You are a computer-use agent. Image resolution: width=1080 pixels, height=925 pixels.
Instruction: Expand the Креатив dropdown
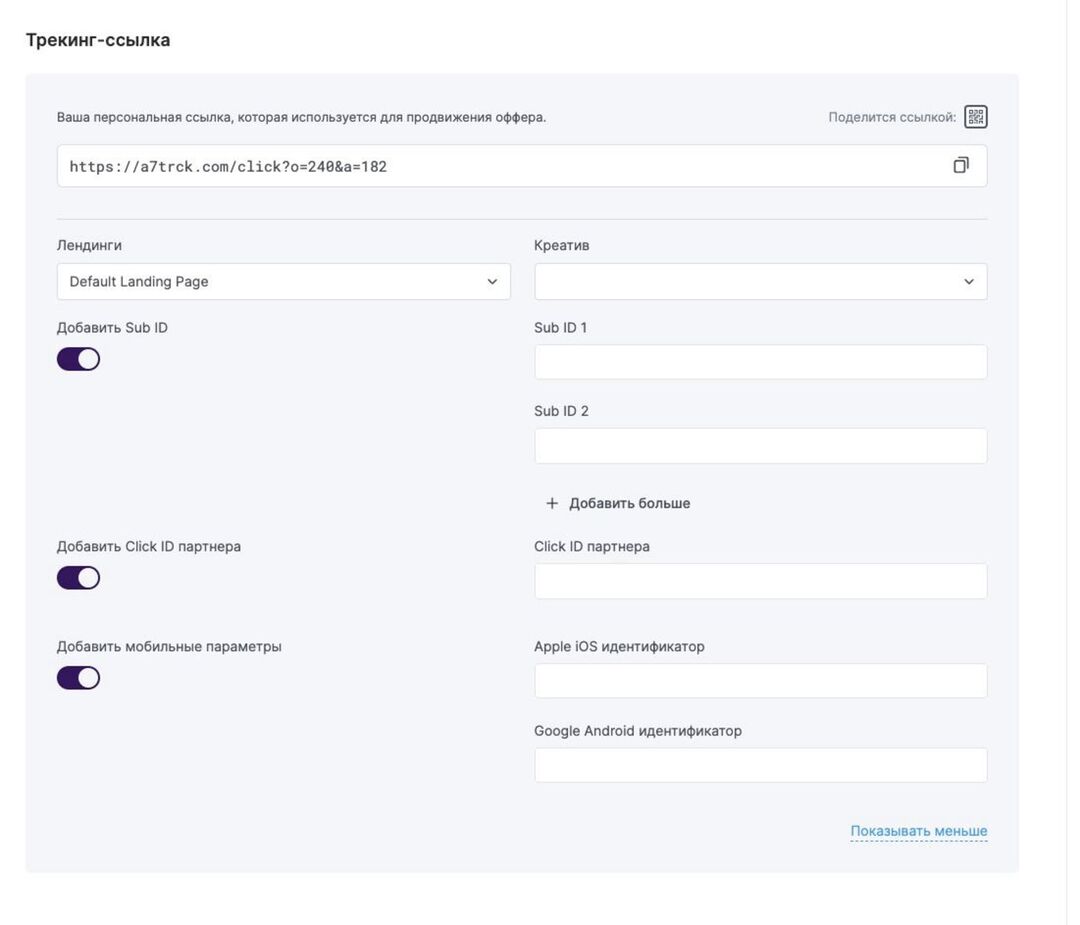click(760, 281)
